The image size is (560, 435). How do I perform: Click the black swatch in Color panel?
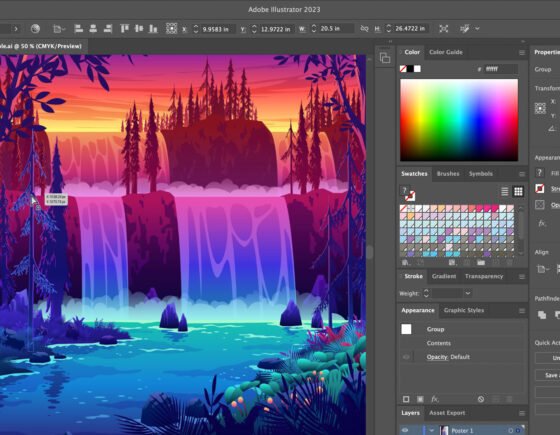click(x=410, y=69)
